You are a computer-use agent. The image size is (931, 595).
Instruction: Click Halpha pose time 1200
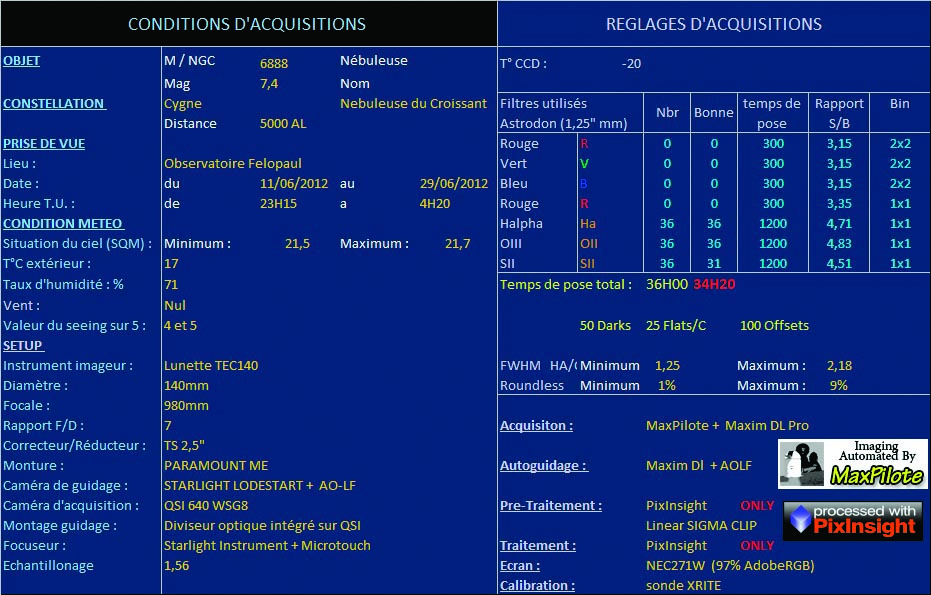click(x=773, y=224)
